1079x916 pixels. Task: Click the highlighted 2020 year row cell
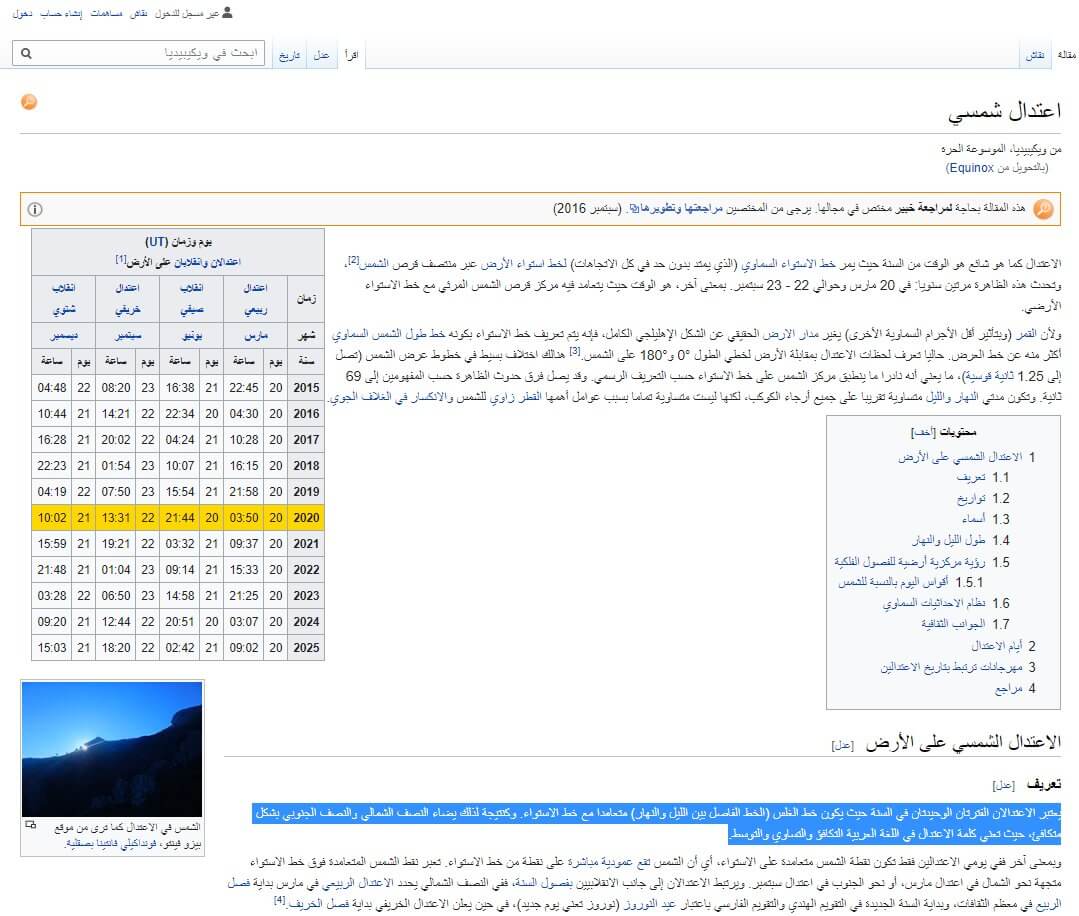(305, 518)
